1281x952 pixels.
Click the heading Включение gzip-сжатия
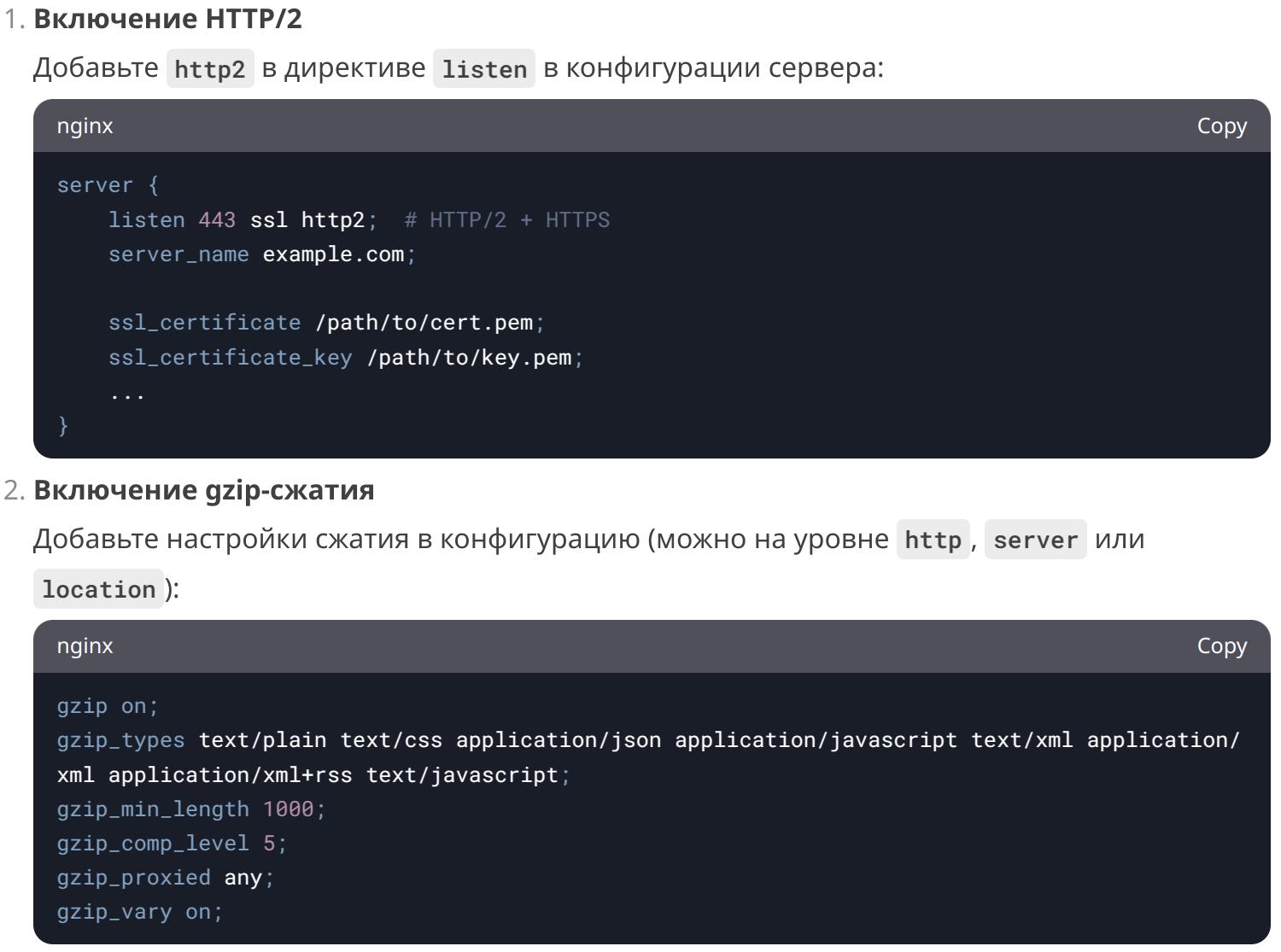[203, 490]
